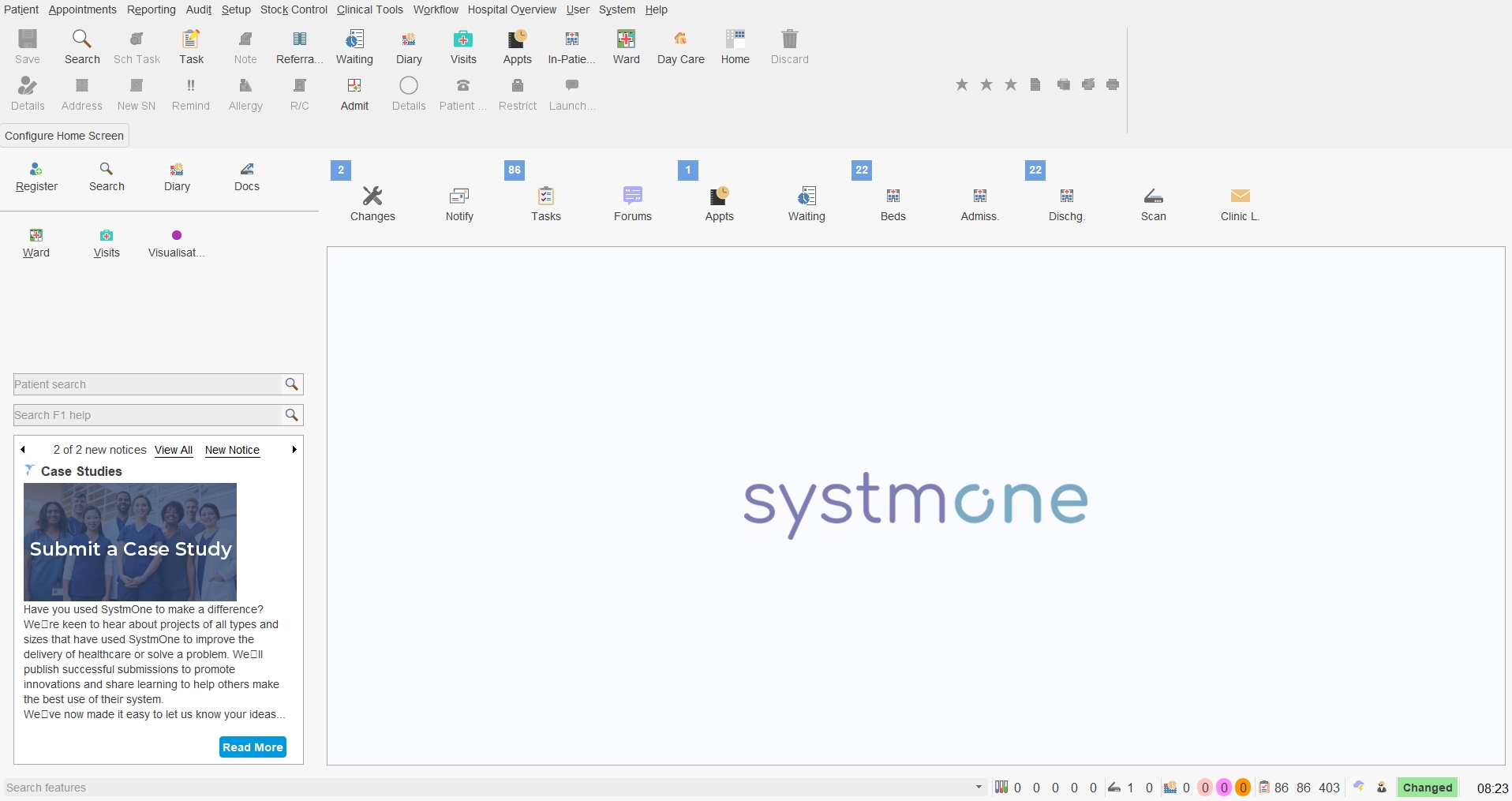The height and width of the screenshot is (801, 1512).
Task: Open the Dischg. icon
Action: coord(1067,204)
